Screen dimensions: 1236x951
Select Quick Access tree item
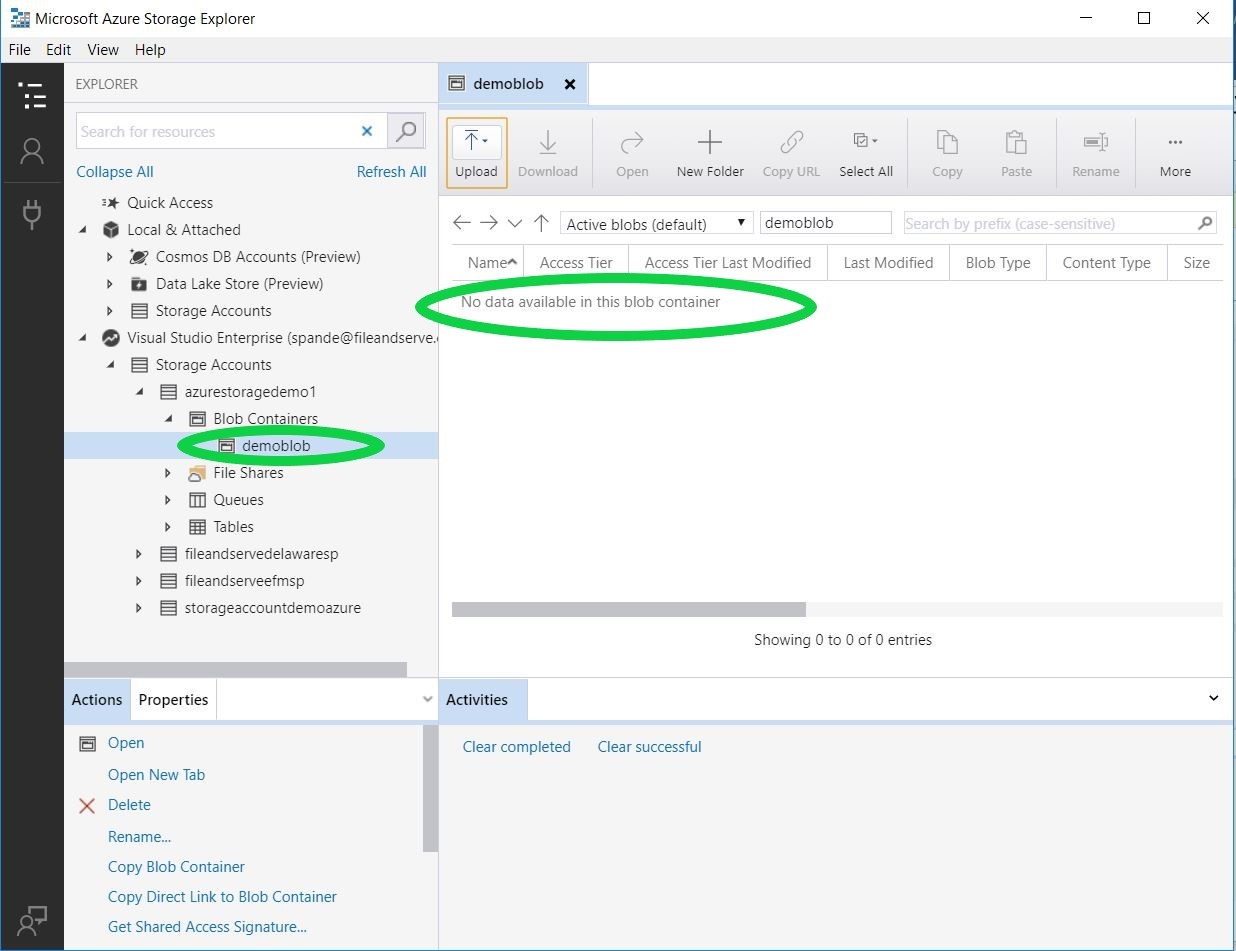170,203
